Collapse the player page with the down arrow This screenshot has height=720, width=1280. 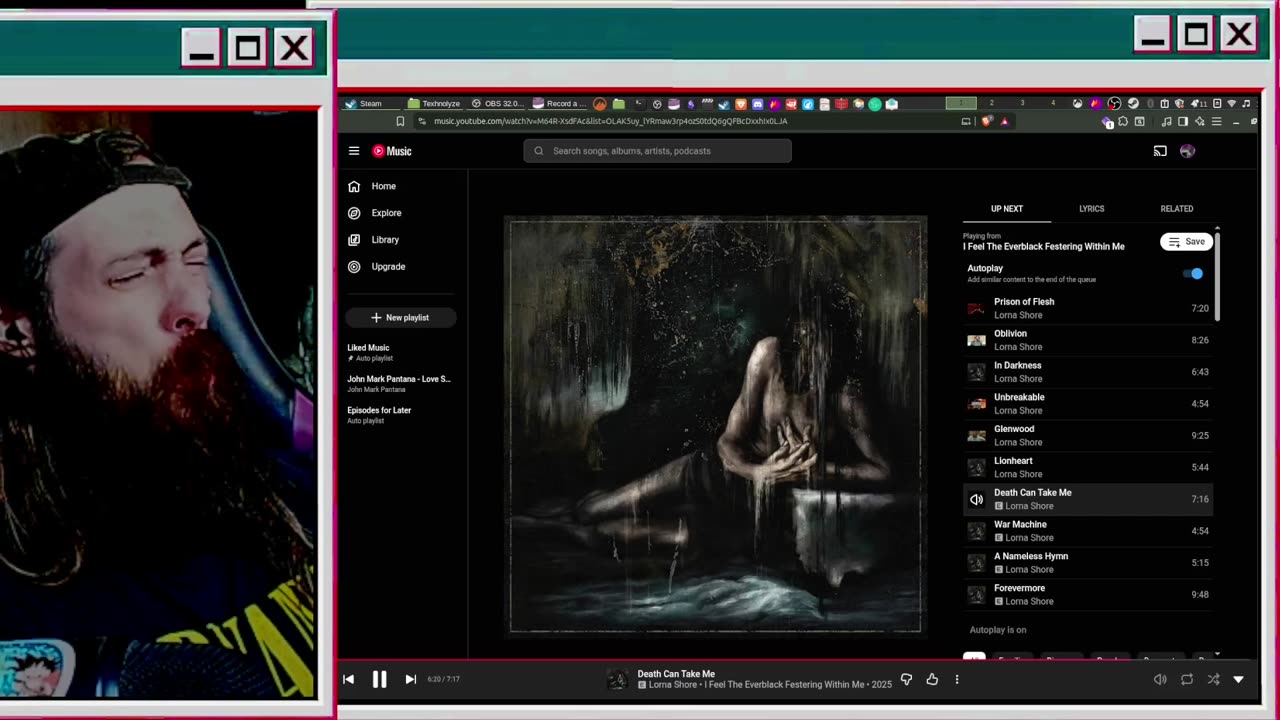point(1238,680)
